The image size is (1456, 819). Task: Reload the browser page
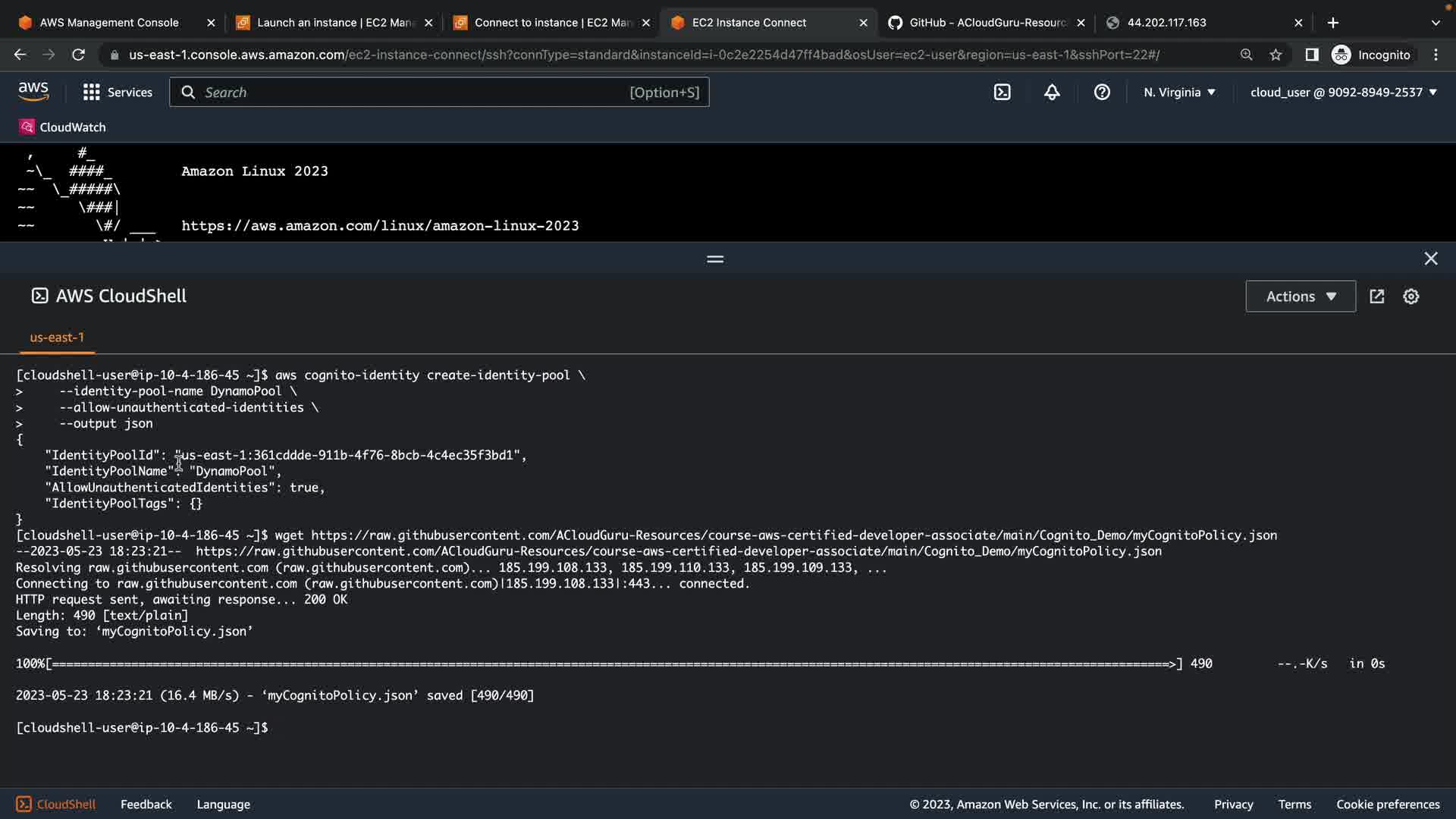tap(78, 55)
